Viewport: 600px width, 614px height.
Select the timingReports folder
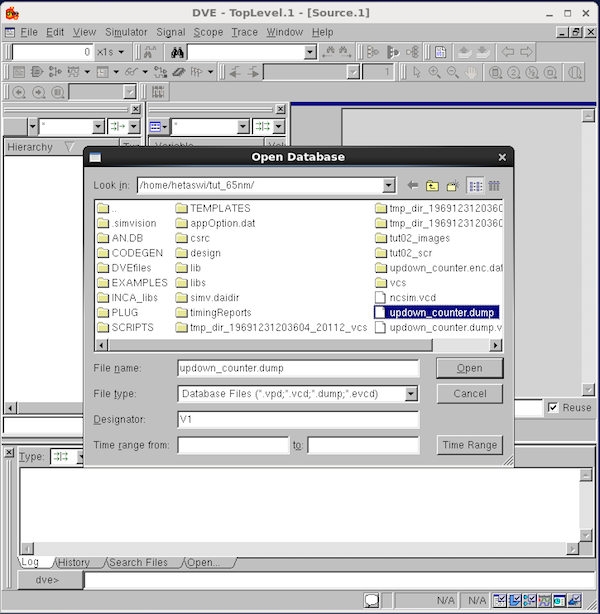pyautogui.click(x=213, y=312)
